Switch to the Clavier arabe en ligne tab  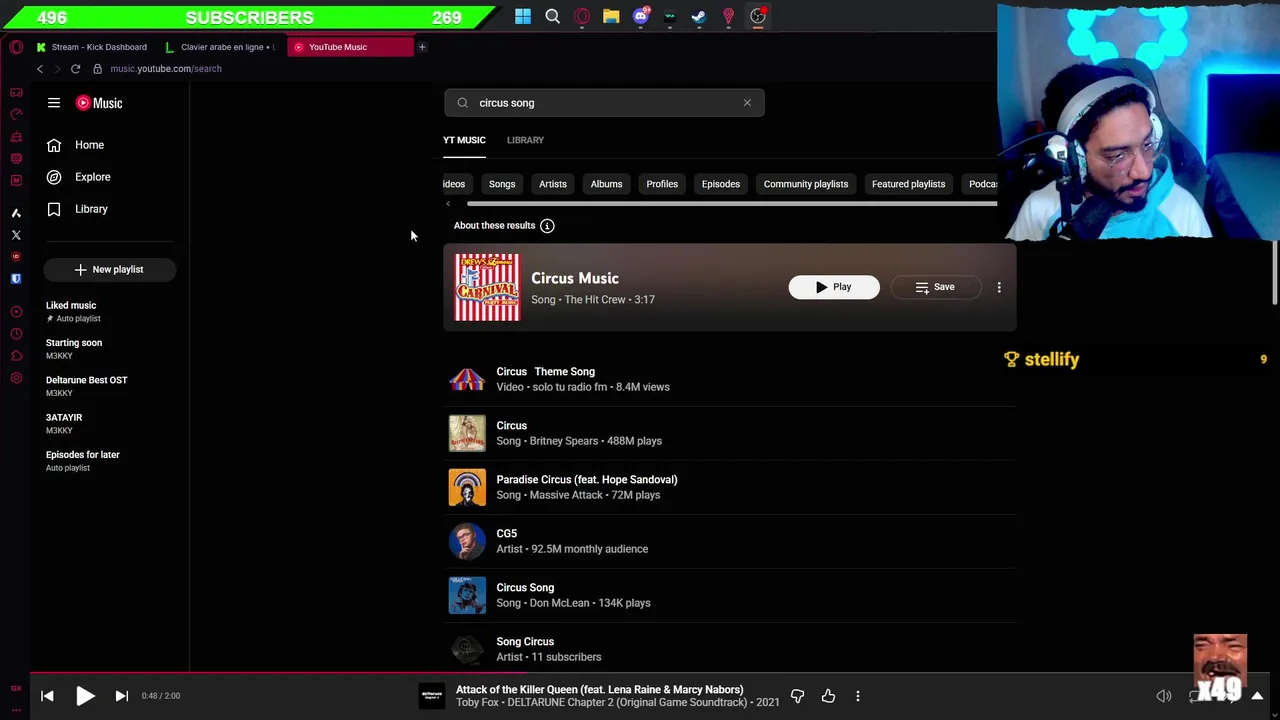click(222, 47)
